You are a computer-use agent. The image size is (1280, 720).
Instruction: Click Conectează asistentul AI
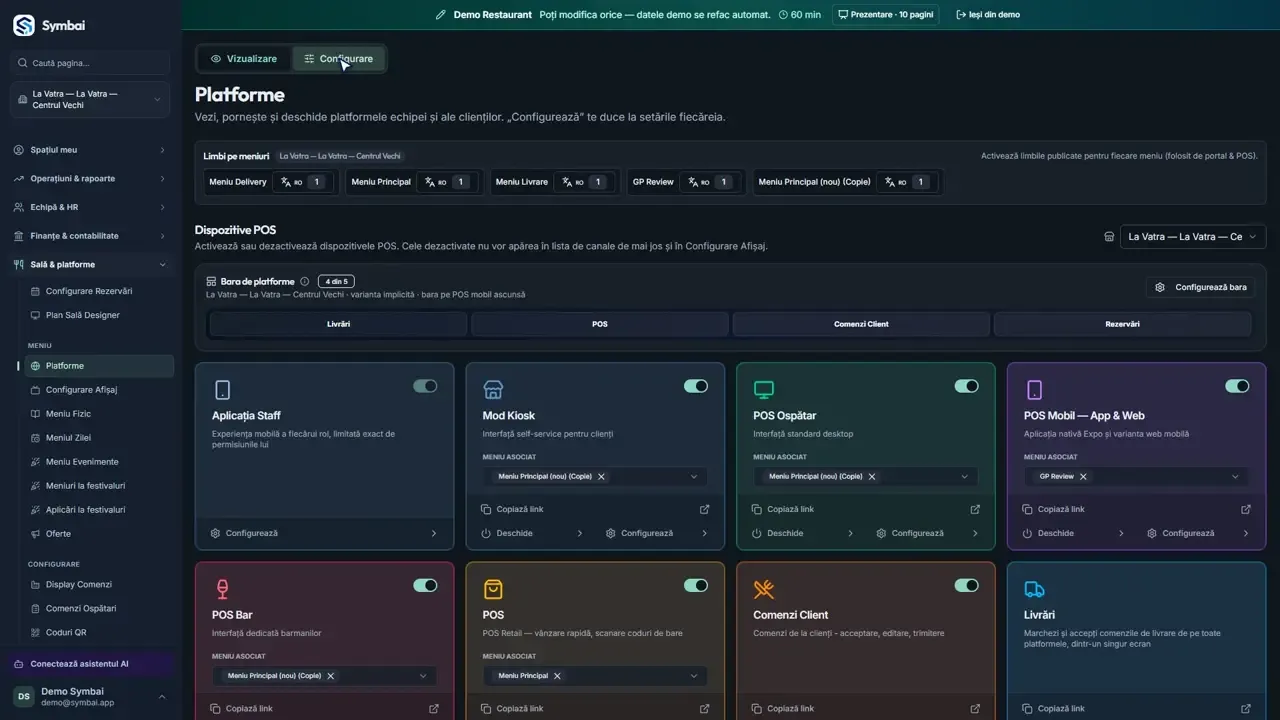(90, 664)
